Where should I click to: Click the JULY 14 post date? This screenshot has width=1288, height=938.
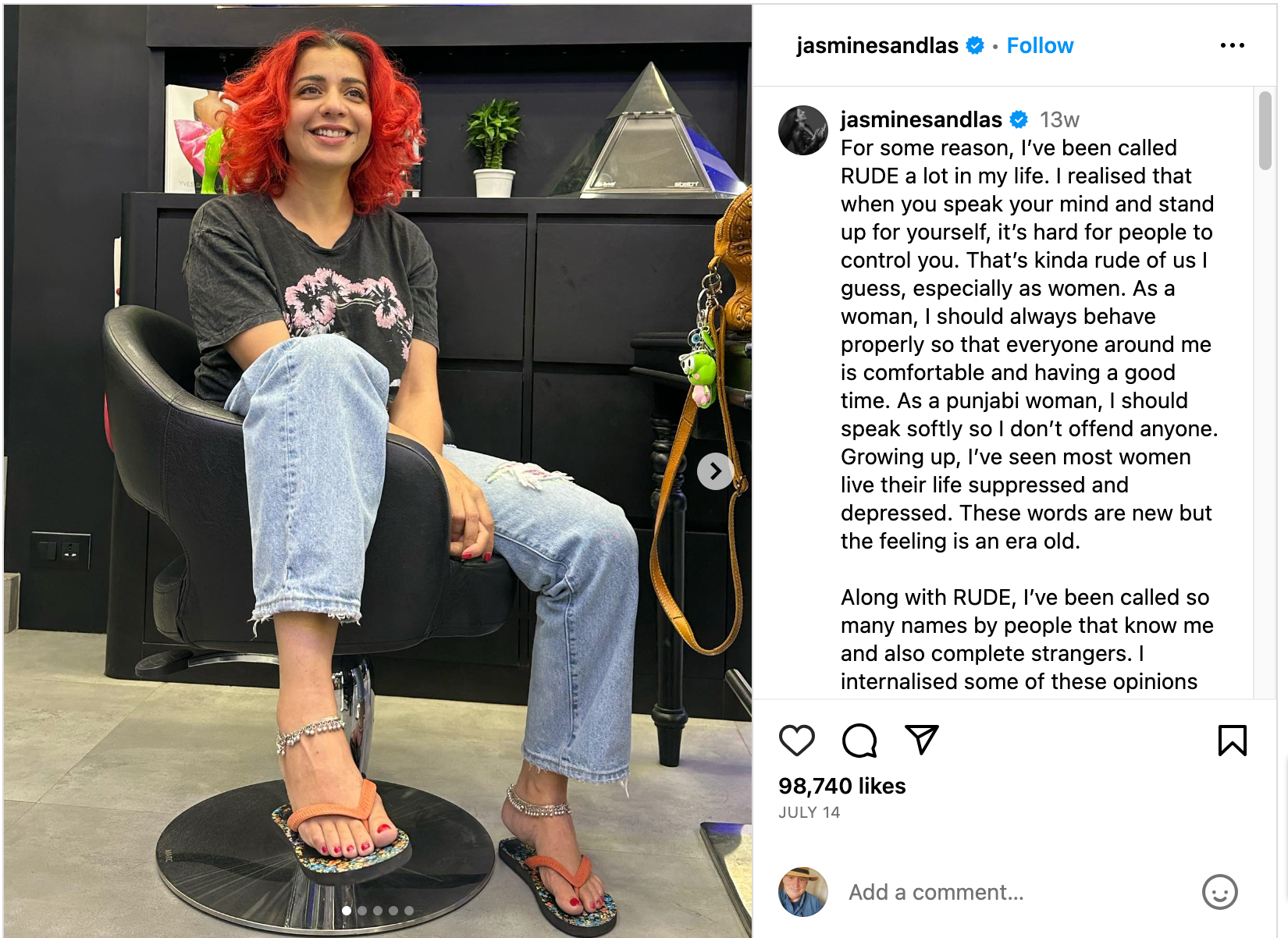click(809, 812)
